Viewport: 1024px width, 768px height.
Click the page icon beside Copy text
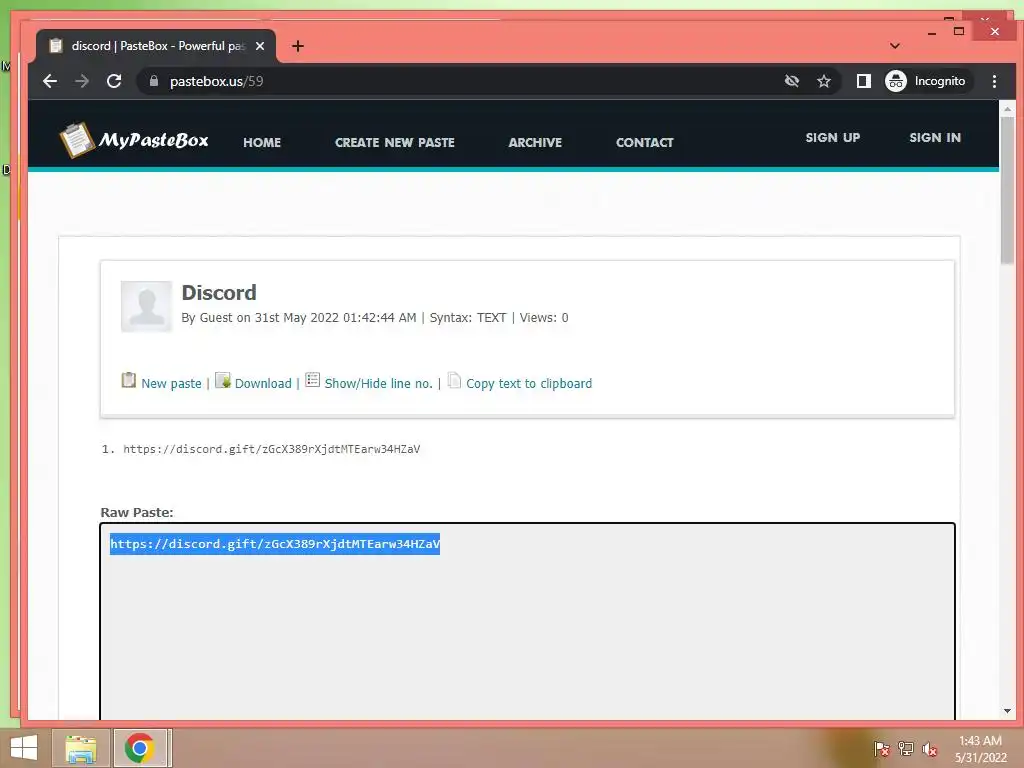coord(454,380)
